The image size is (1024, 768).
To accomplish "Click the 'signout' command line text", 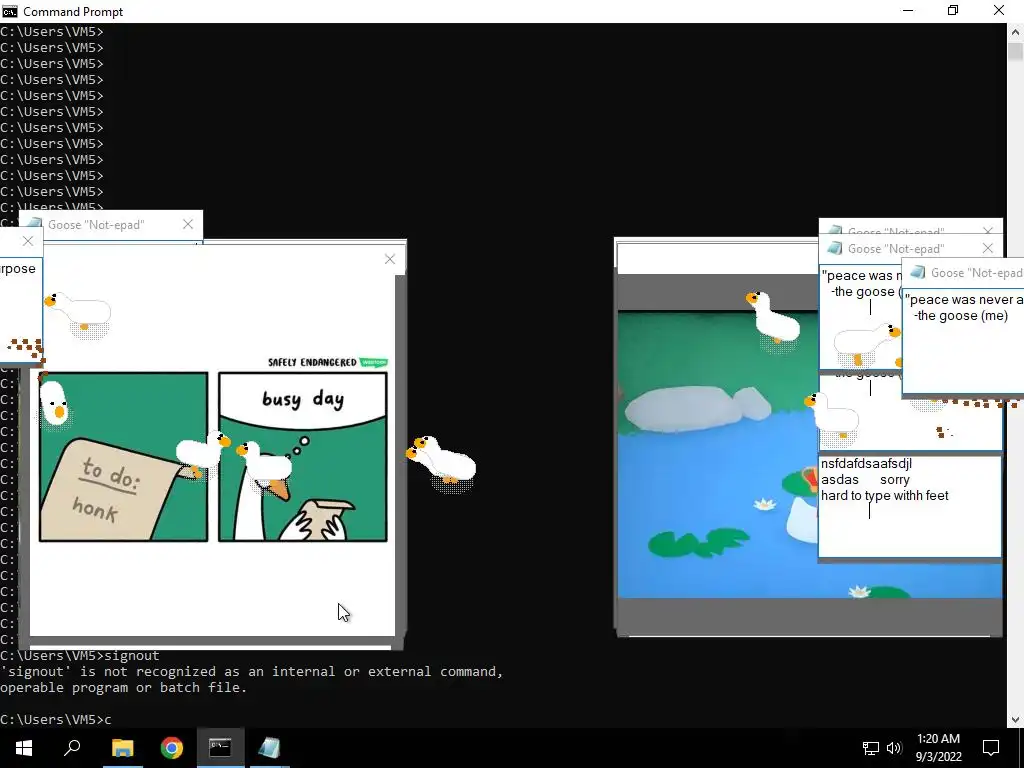I will tap(131, 656).
